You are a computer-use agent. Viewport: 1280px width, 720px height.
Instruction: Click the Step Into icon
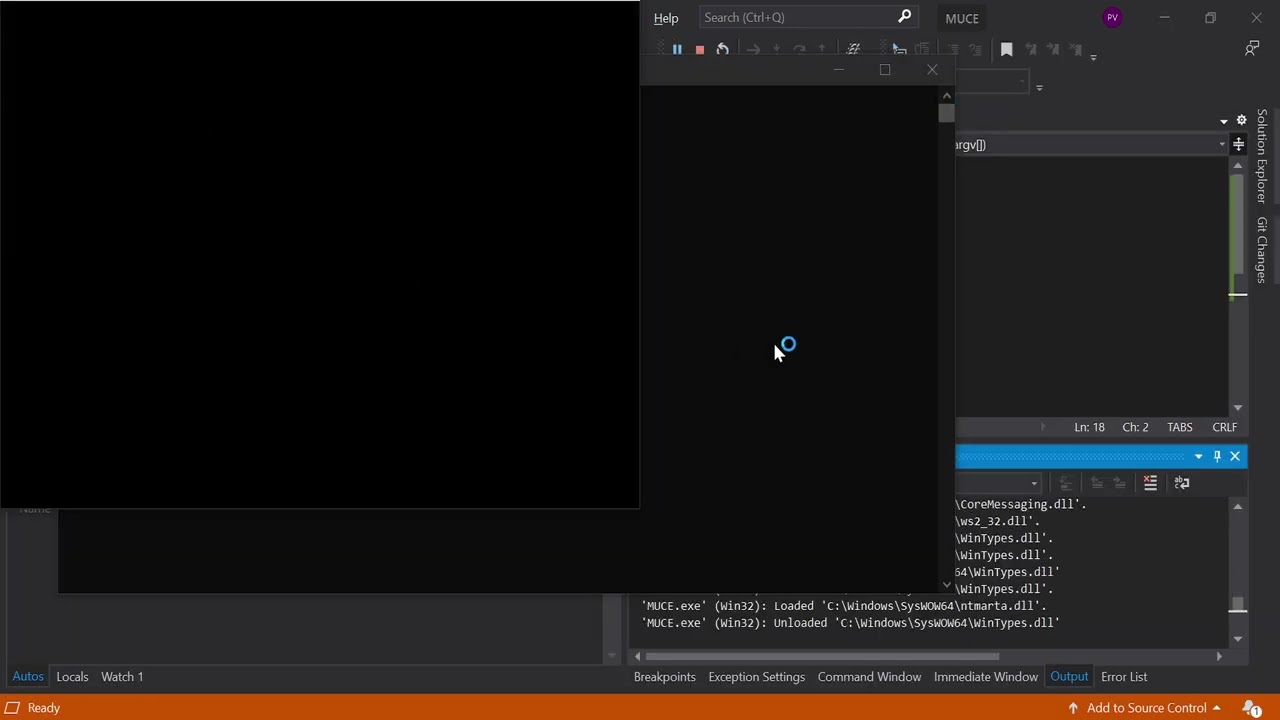point(776,49)
